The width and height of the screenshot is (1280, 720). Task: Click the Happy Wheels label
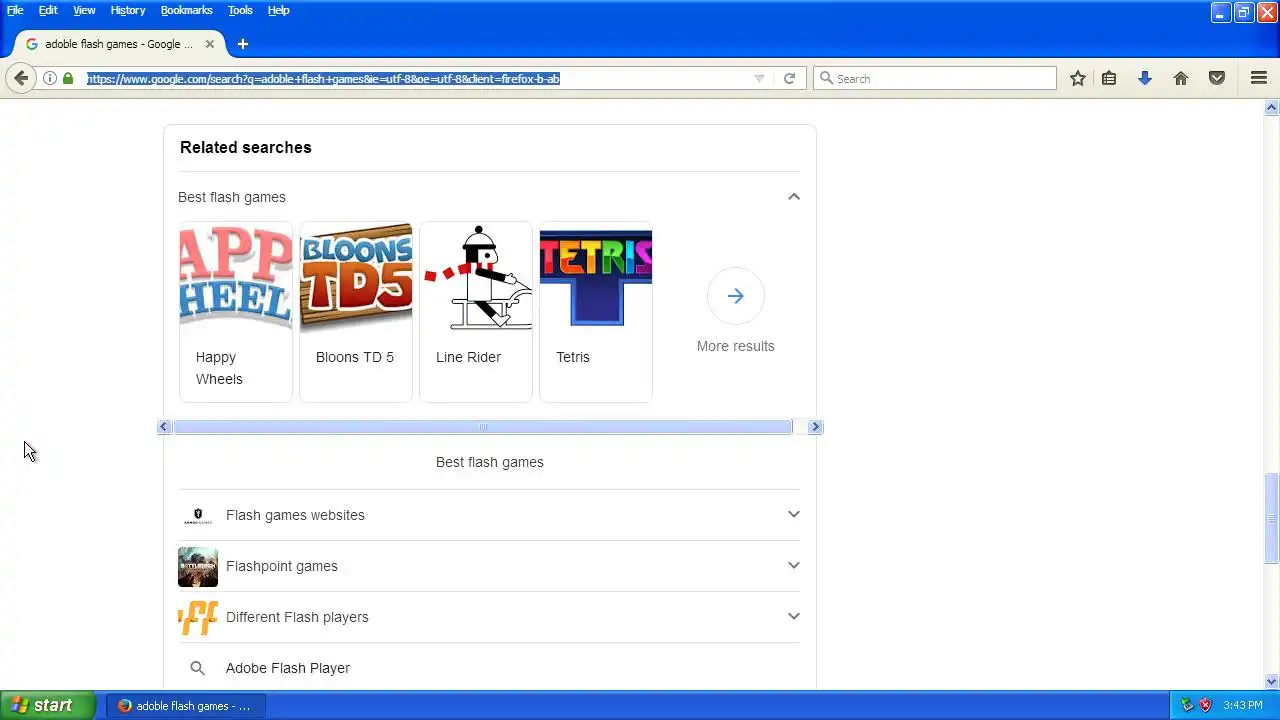219,368
